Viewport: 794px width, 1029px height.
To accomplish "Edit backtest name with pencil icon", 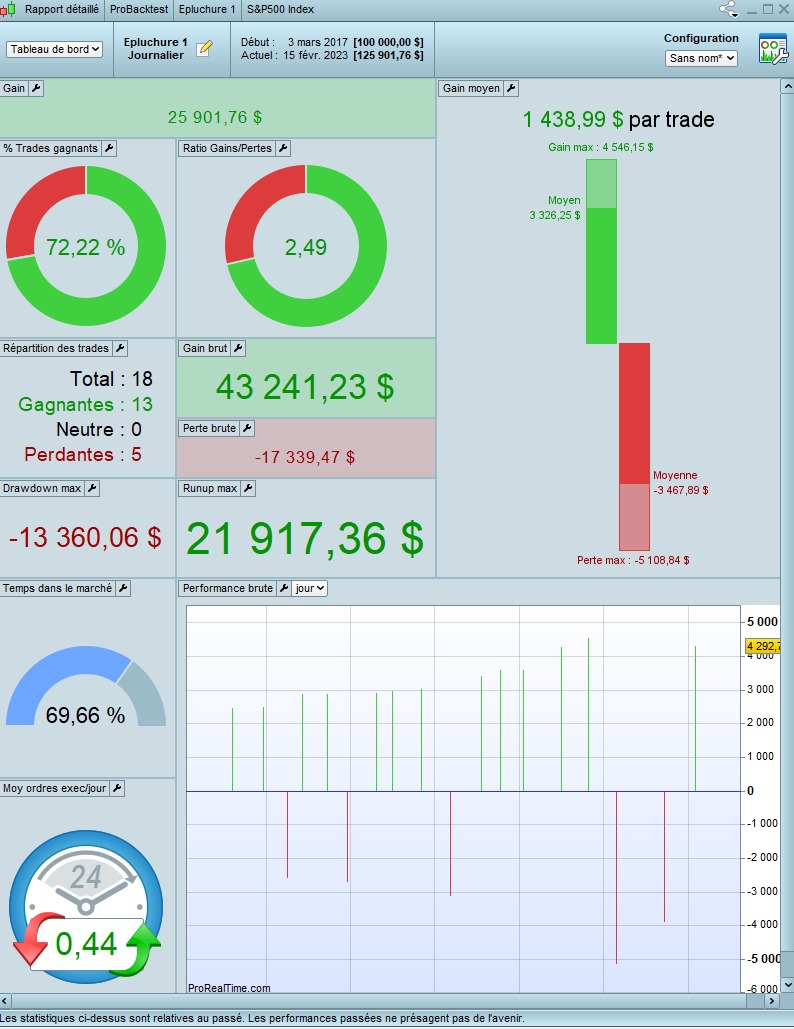I will [x=205, y=49].
